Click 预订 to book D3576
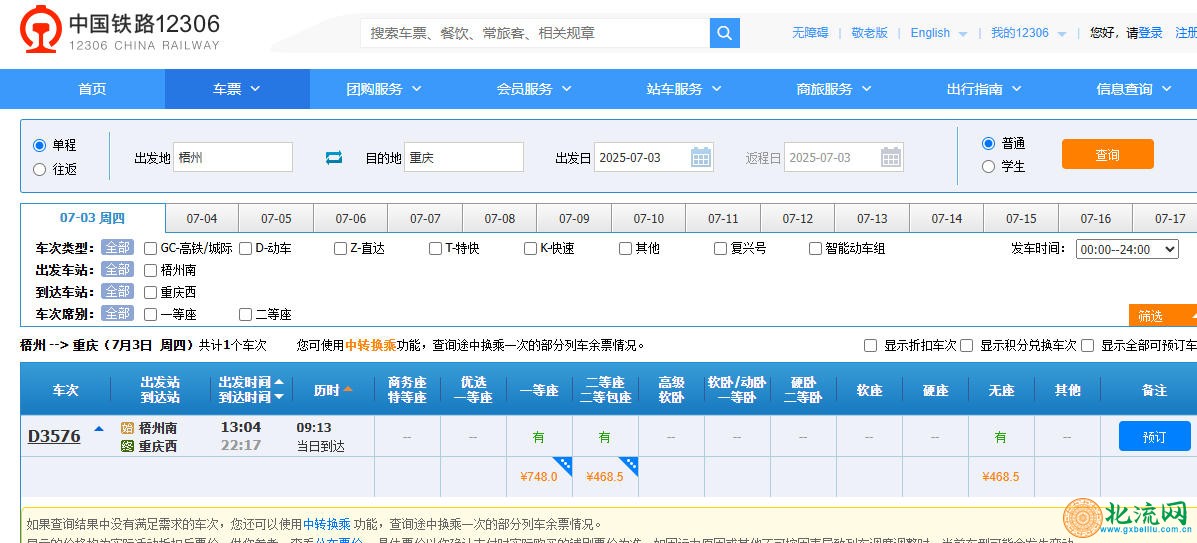This screenshot has height=543, width=1197. 1154,437
